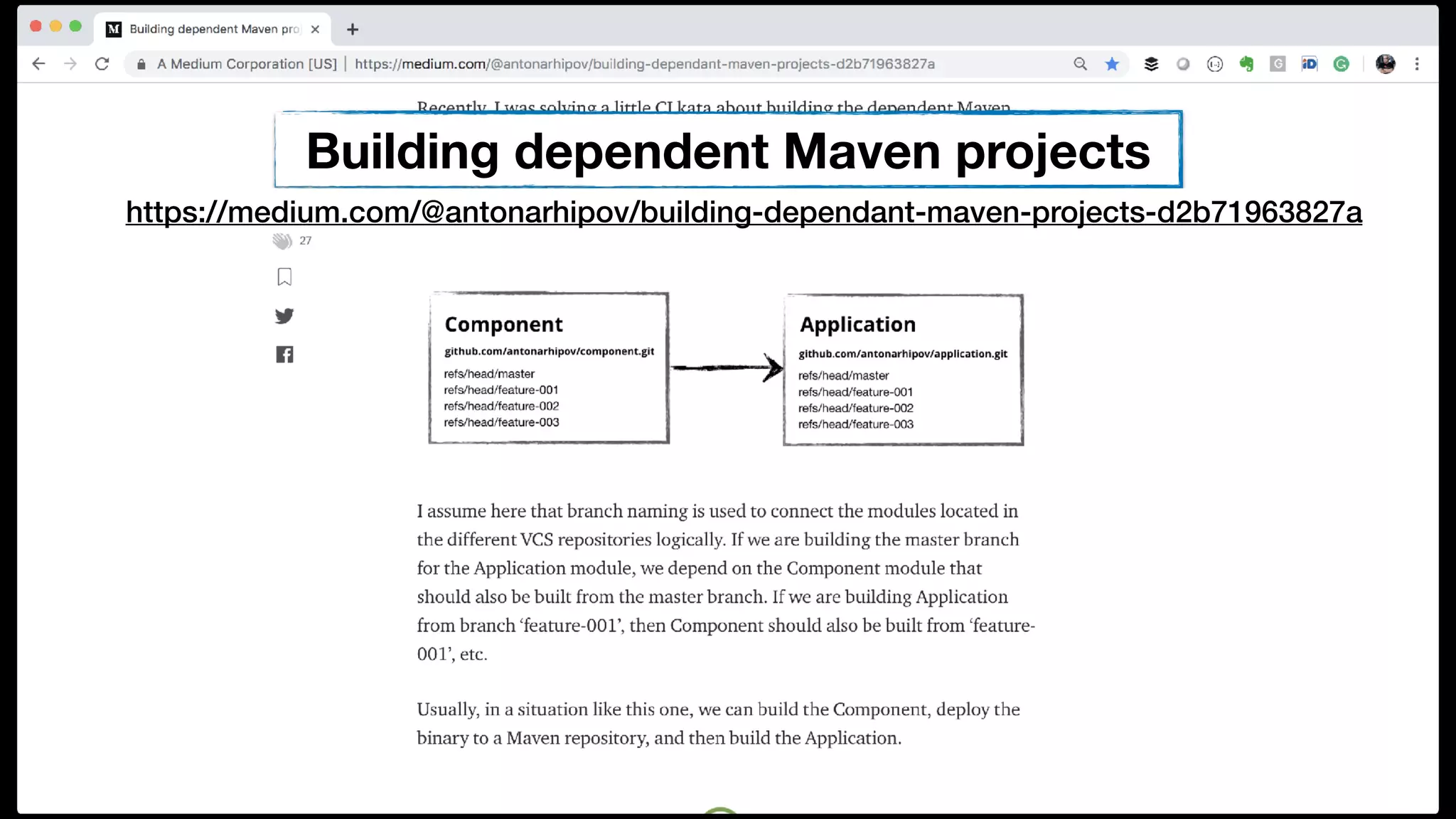Screen dimensions: 1456x819
Task: Open the Evernote elephant extension
Action: click(1246, 64)
